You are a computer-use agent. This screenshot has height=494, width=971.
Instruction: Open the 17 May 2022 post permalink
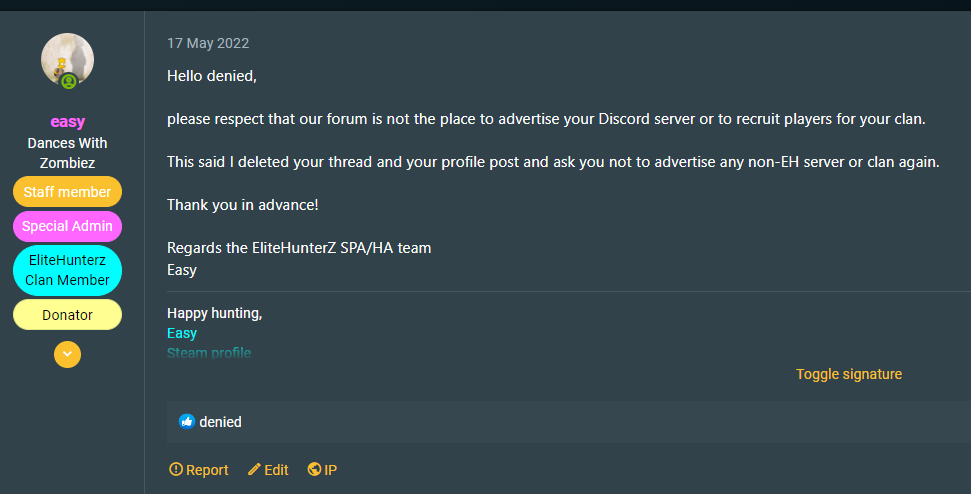coord(208,43)
